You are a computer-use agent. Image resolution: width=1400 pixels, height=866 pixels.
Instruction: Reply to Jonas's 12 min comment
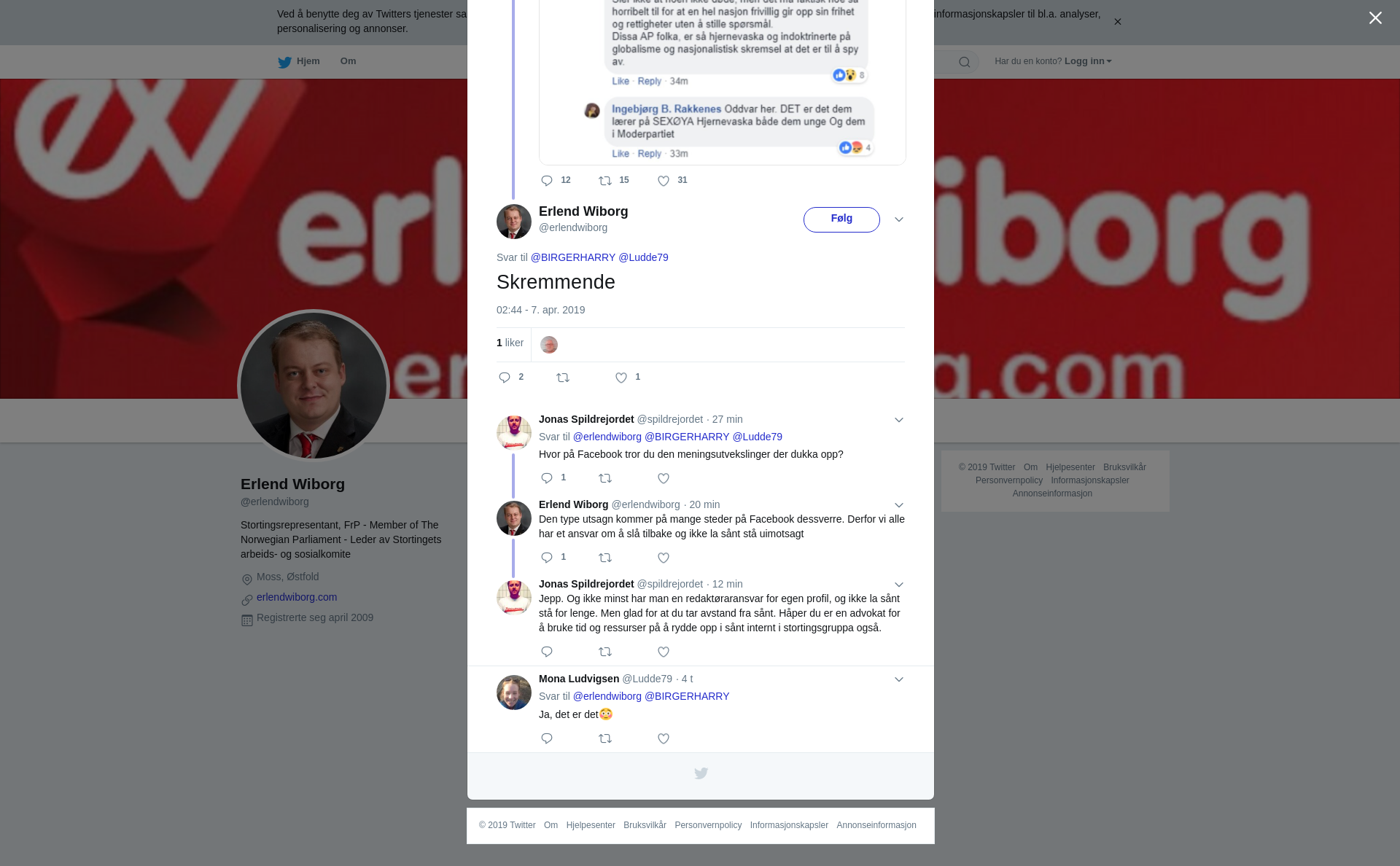547,652
